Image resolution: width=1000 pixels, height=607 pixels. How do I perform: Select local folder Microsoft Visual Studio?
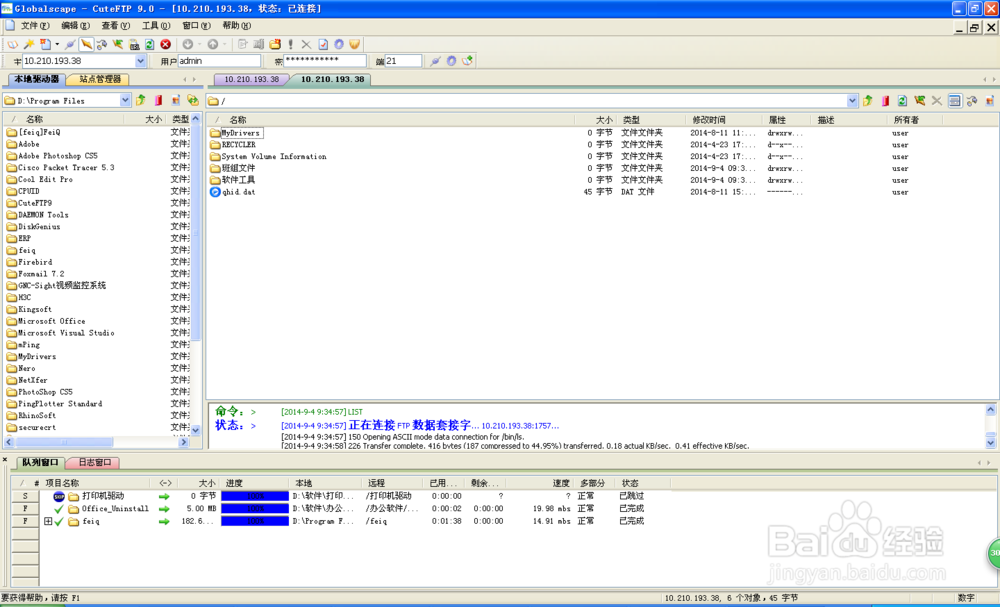pos(66,333)
